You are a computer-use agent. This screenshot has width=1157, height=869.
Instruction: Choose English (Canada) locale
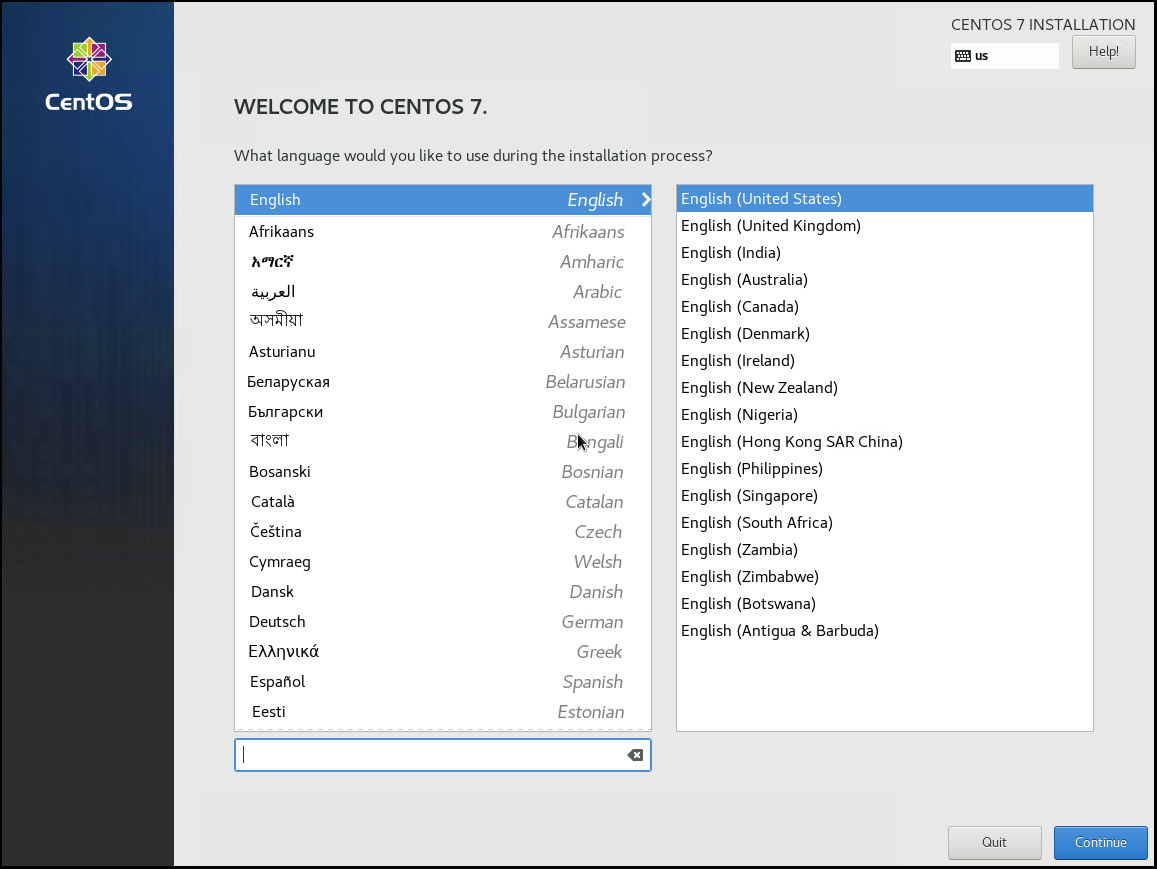739,307
